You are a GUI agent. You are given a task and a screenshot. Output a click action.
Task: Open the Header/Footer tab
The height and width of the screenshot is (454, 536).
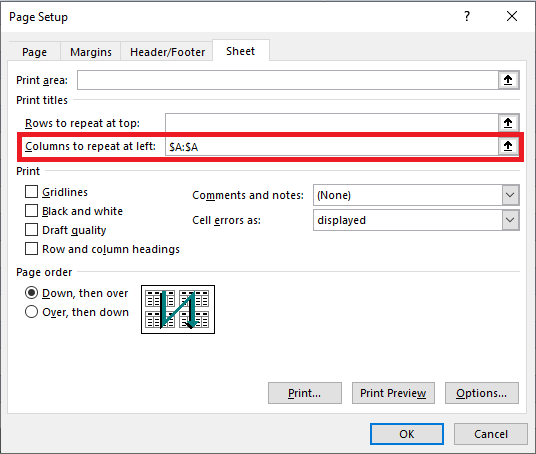(x=167, y=52)
